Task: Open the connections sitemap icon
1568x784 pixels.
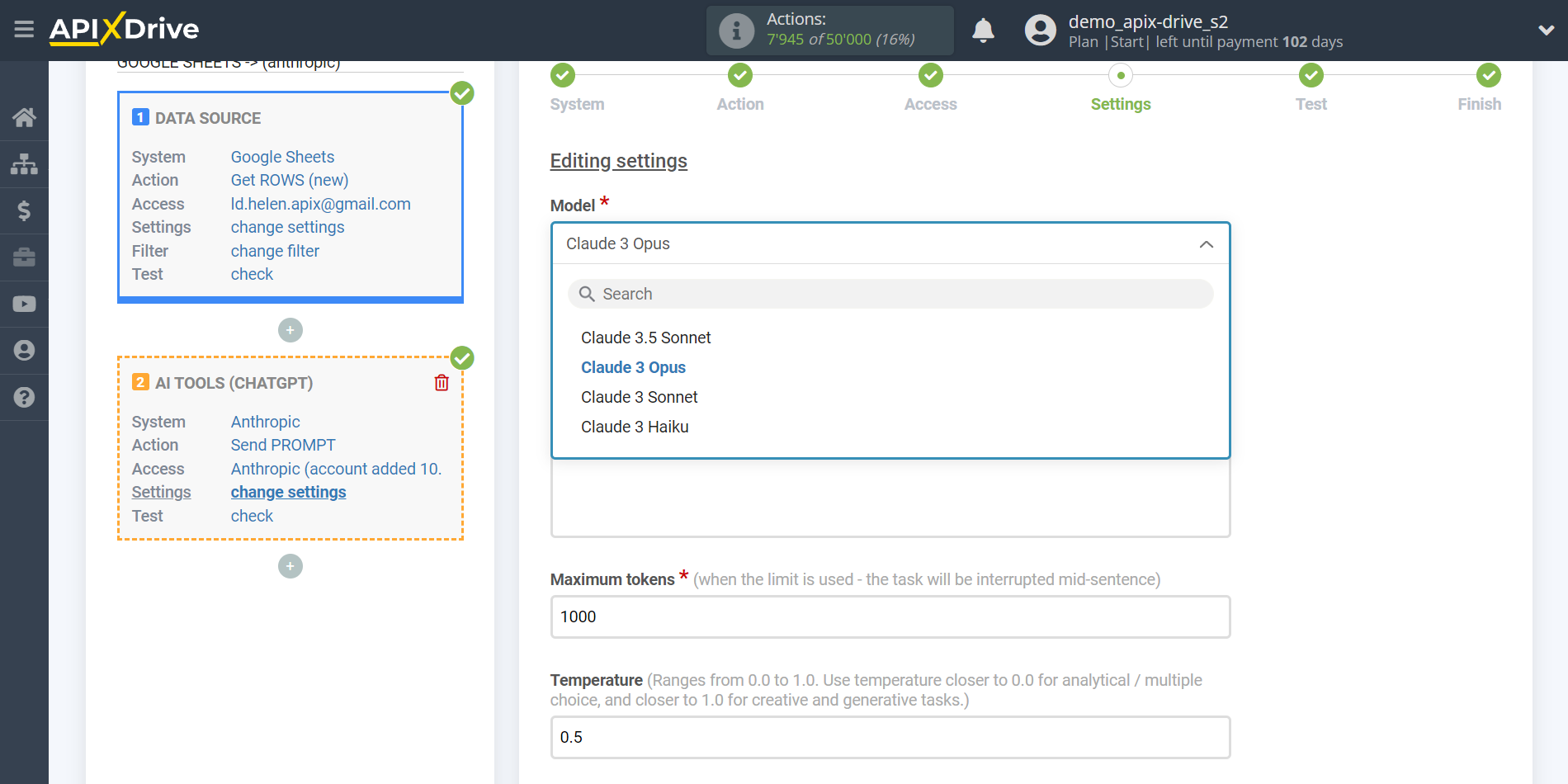Action: [24, 163]
